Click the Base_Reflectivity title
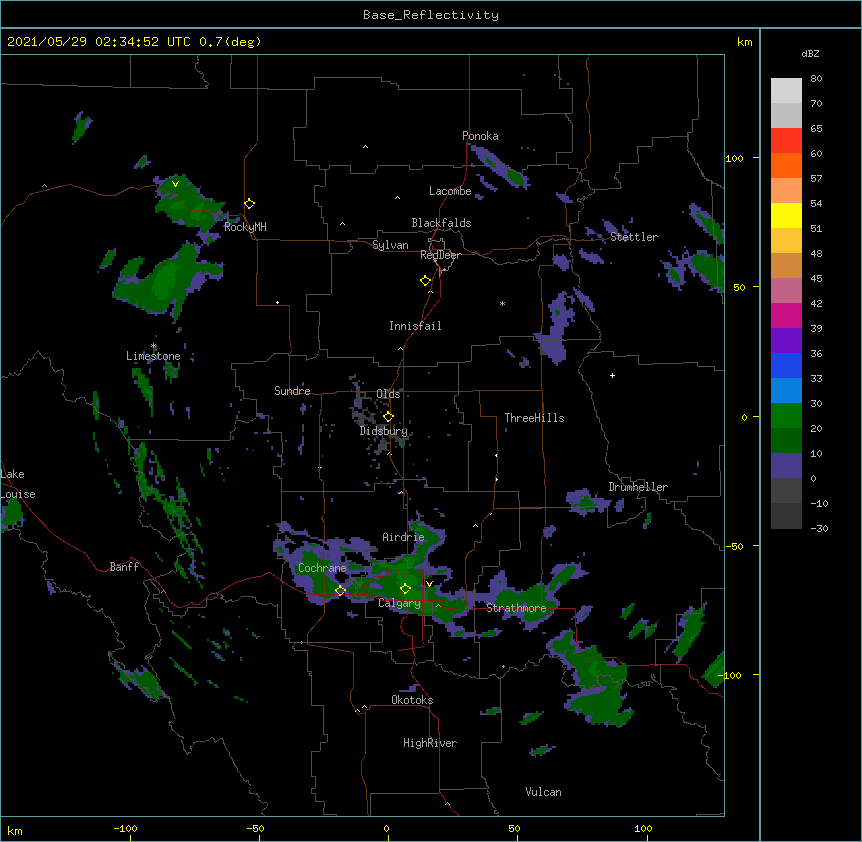The width and height of the screenshot is (862, 842). click(x=431, y=15)
